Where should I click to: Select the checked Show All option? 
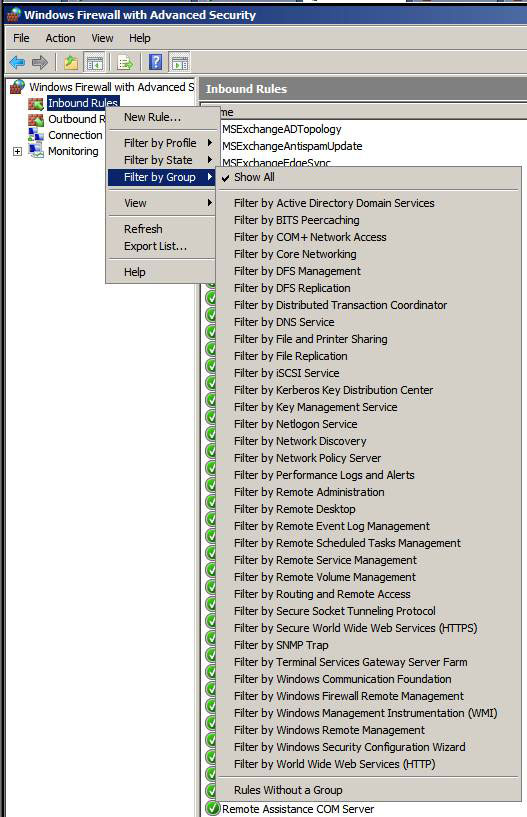pyautogui.click(x=369, y=177)
